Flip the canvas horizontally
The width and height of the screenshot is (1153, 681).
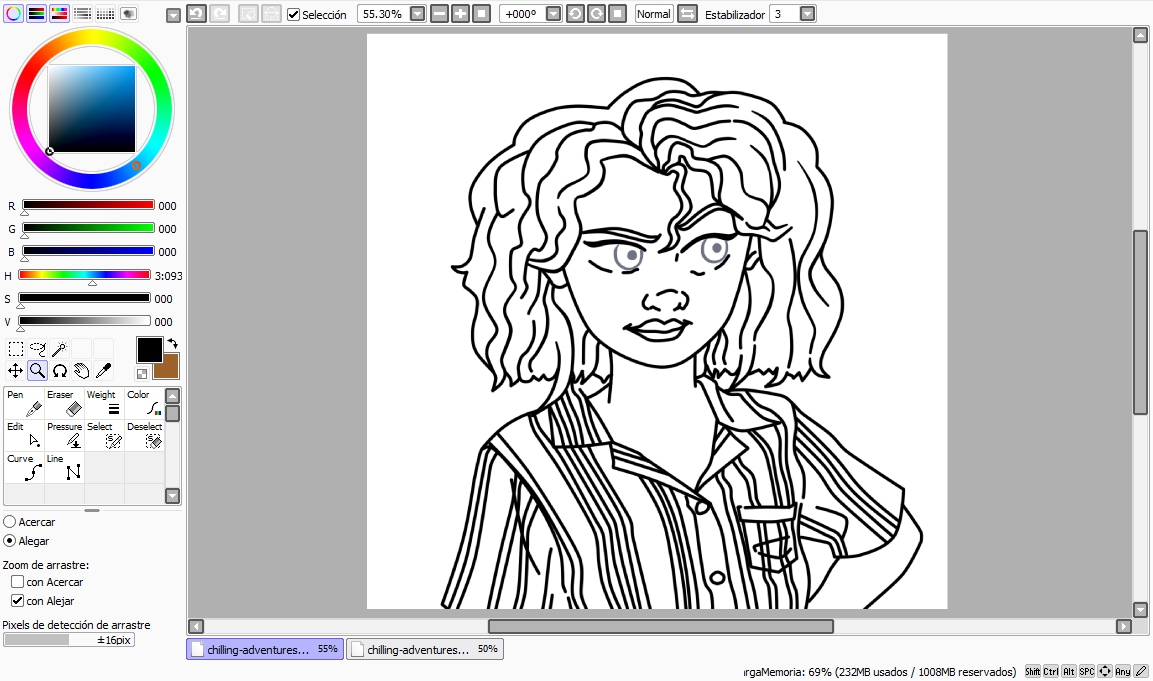point(687,13)
